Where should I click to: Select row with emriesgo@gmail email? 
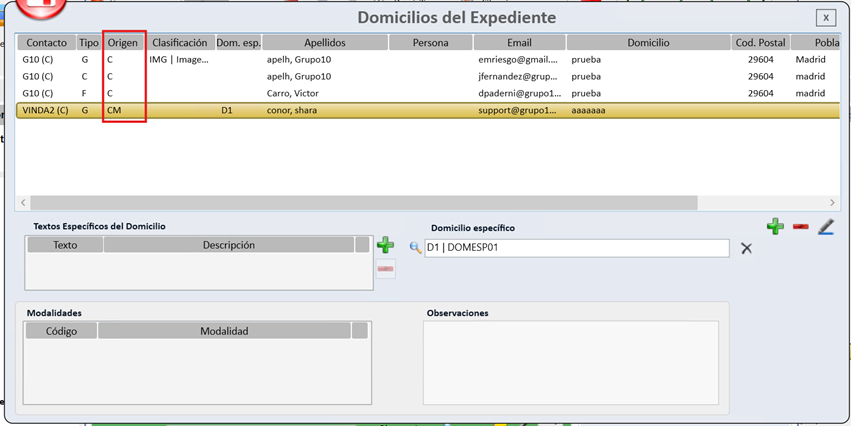tap(429, 60)
